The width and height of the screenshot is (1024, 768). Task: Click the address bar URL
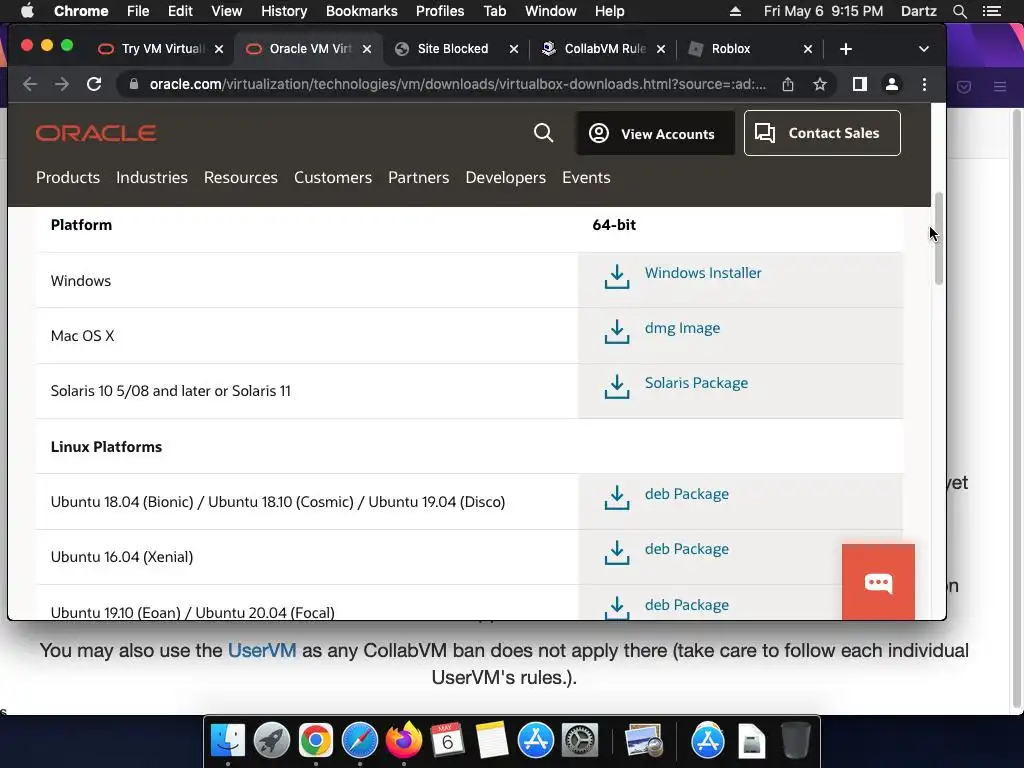(x=457, y=84)
